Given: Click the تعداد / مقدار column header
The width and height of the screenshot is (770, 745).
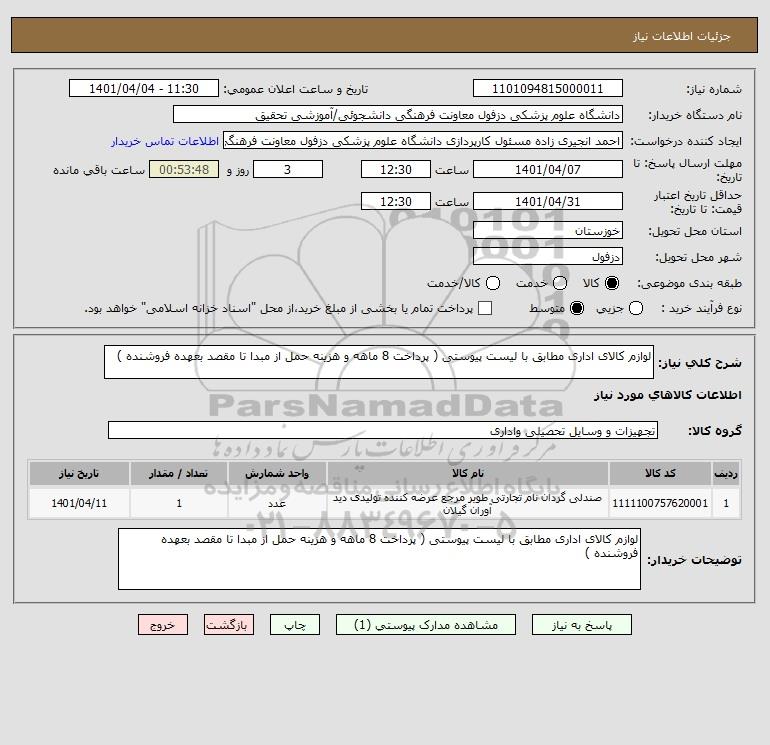Looking at the screenshot, I should (179, 473).
